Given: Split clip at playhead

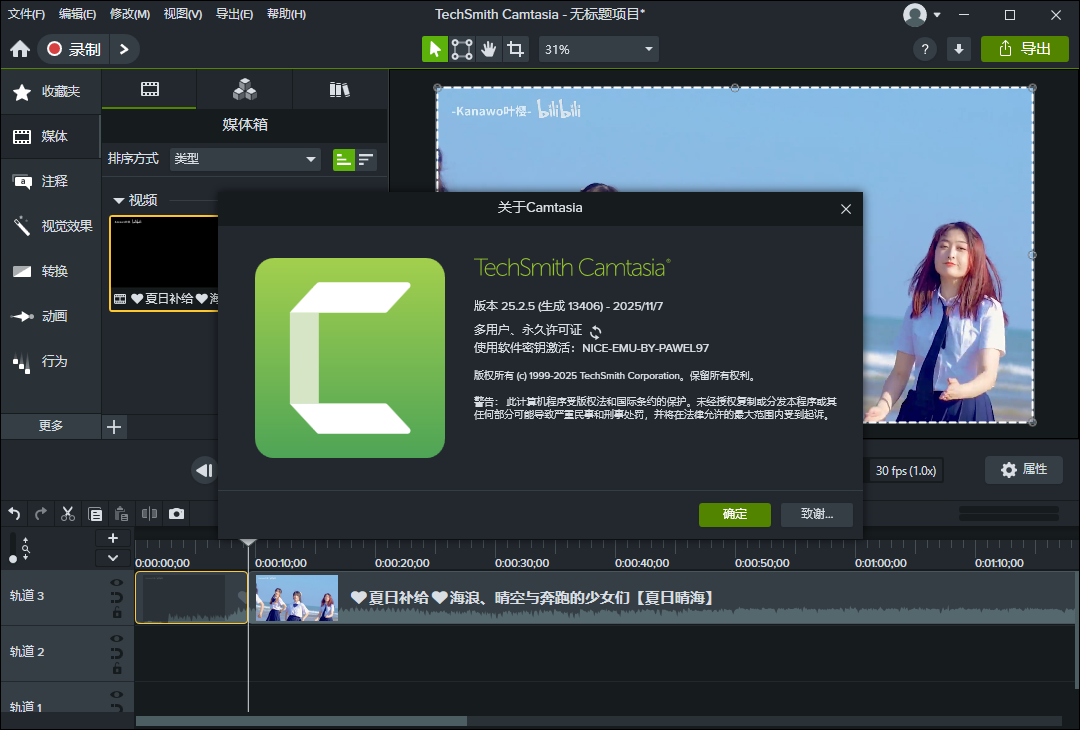Looking at the screenshot, I should tap(149, 514).
